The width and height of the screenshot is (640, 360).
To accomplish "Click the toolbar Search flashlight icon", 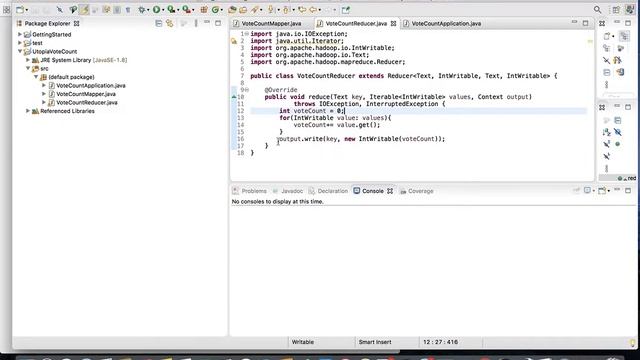I will click(255, 10).
